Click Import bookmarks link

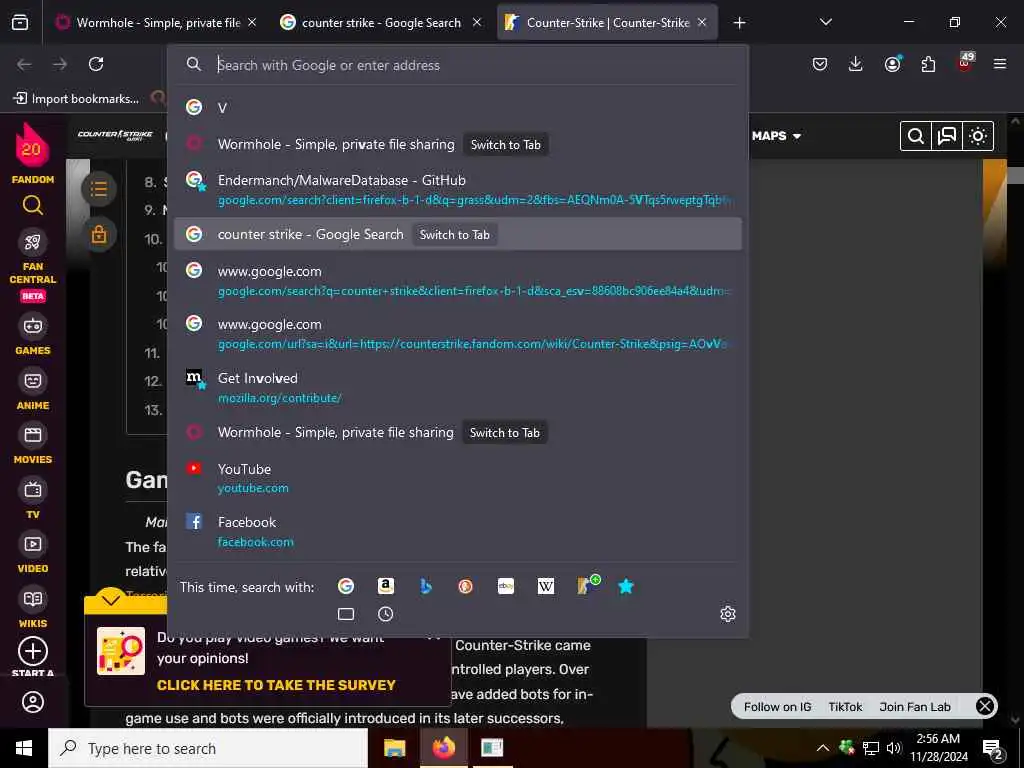[x=76, y=99]
